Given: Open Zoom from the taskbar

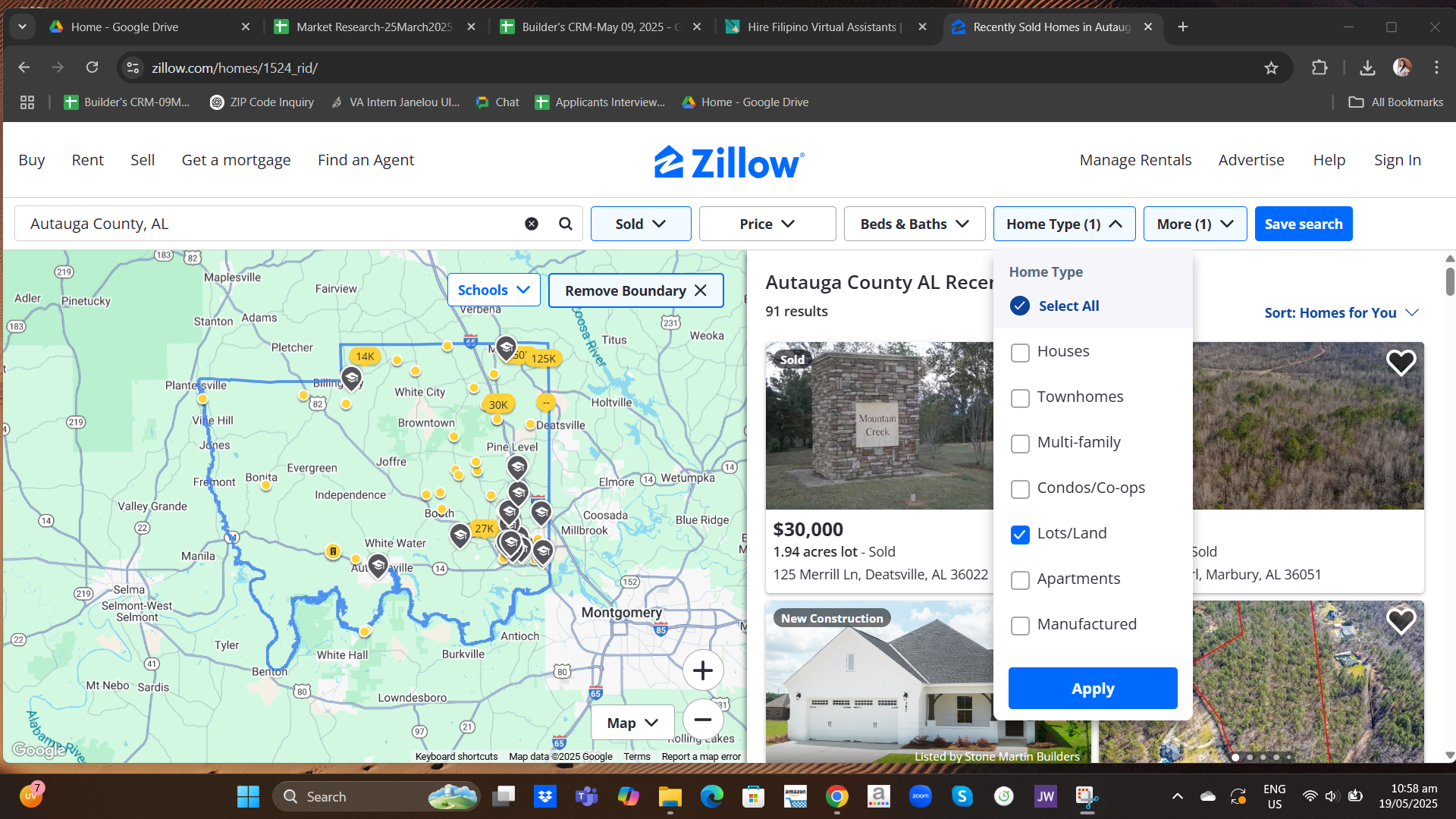Looking at the screenshot, I should (920, 796).
